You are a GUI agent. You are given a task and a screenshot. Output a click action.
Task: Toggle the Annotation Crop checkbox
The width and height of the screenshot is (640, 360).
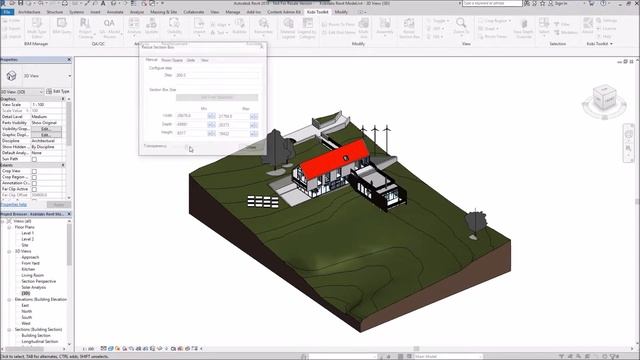[x=34, y=183]
